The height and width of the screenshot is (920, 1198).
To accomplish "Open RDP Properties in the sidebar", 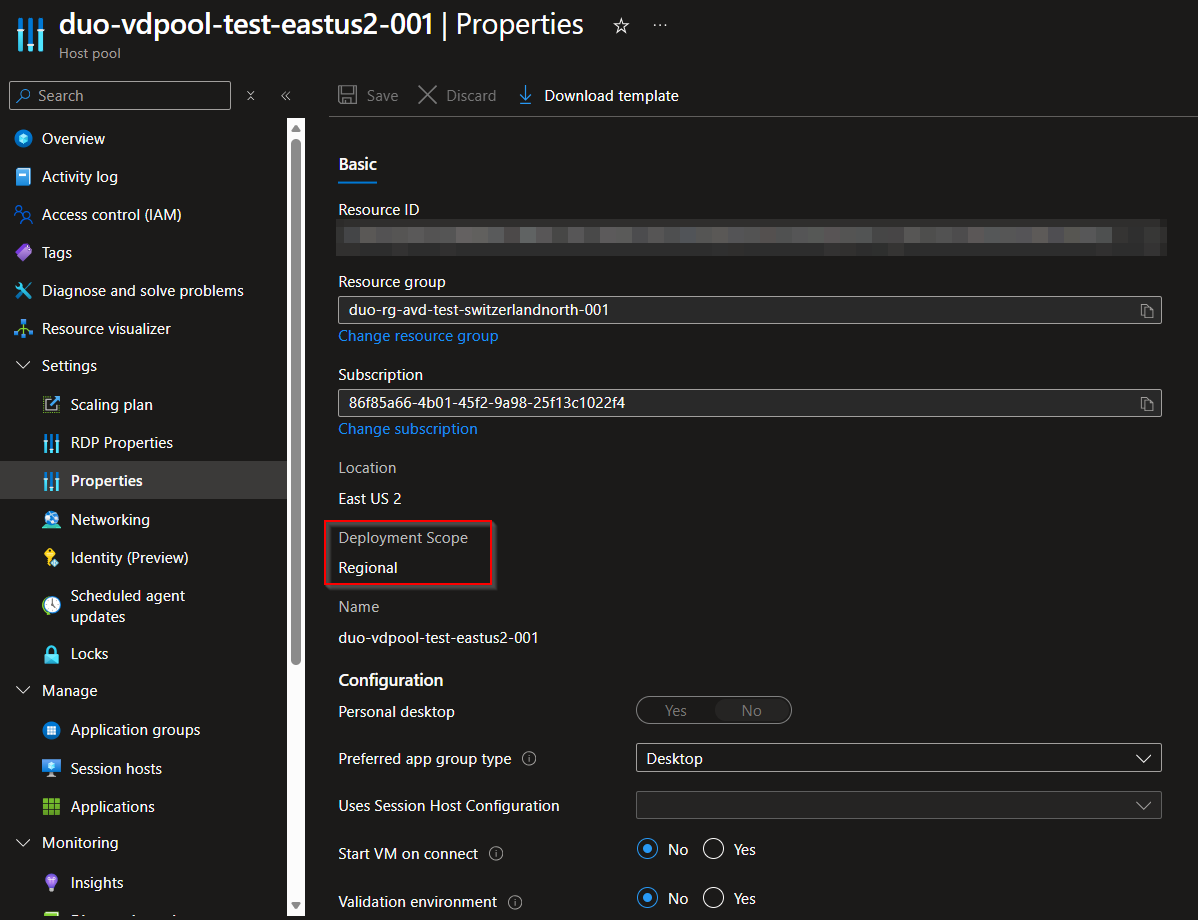I will point(121,443).
